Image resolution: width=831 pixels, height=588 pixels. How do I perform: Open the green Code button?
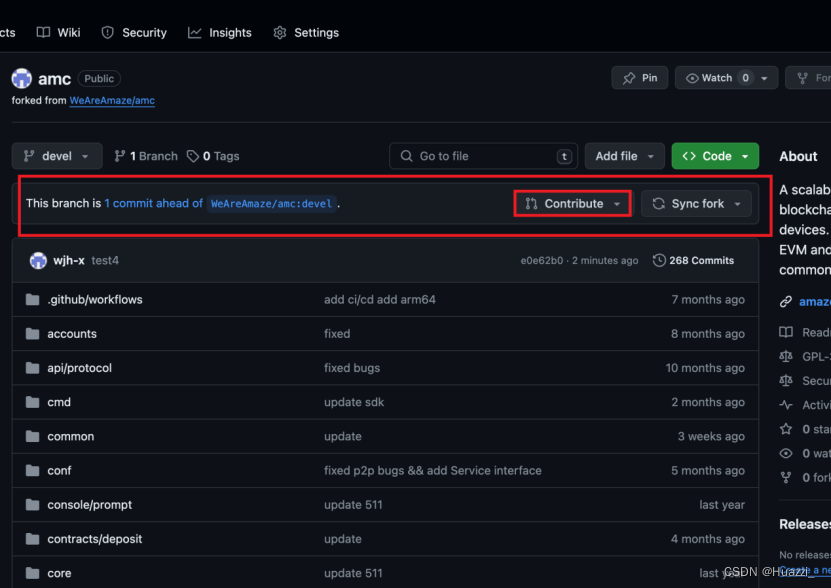pos(714,156)
